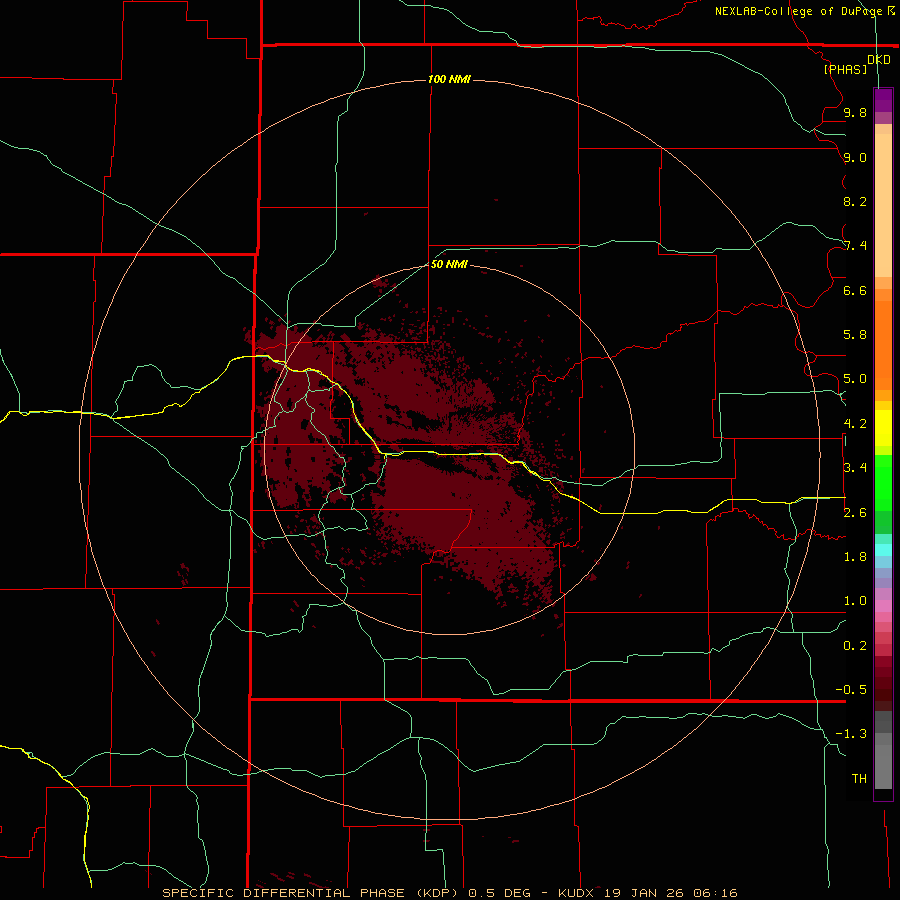Image resolution: width=900 pixels, height=900 pixels.
Task: Click the 3.4 value on color scale
Action: click(855, 468)
